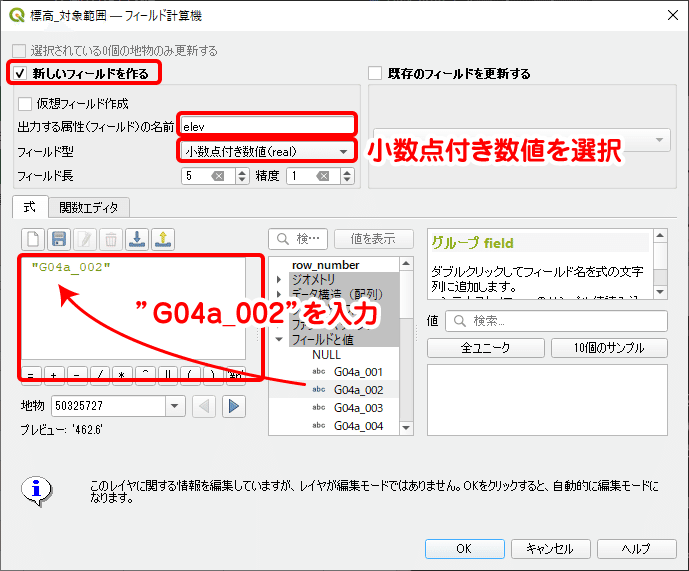Switch to the function editor tab
The width and height of the screenshot is (689, 571).
point(89,207)
